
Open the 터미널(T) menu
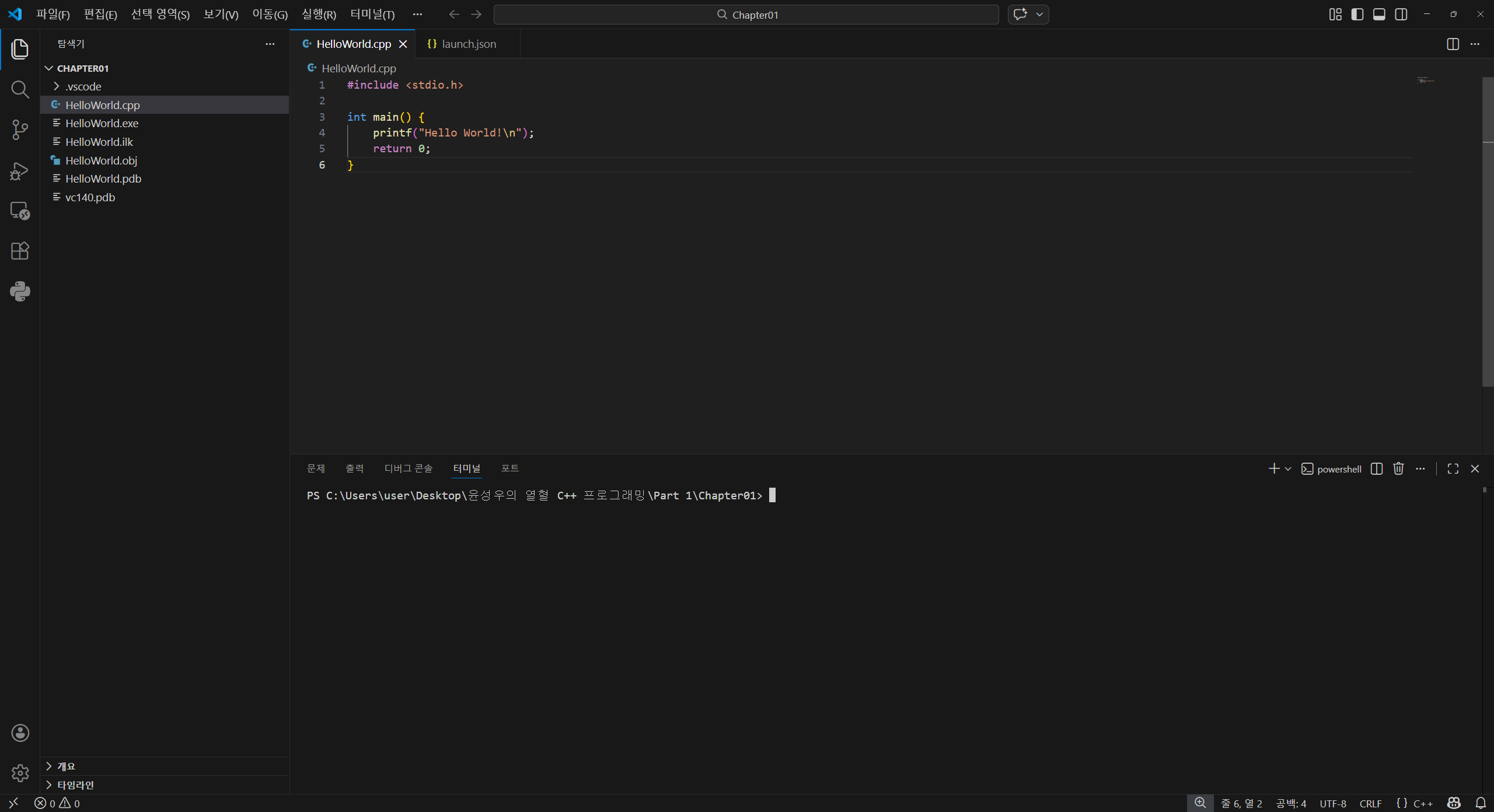(372, 15)
